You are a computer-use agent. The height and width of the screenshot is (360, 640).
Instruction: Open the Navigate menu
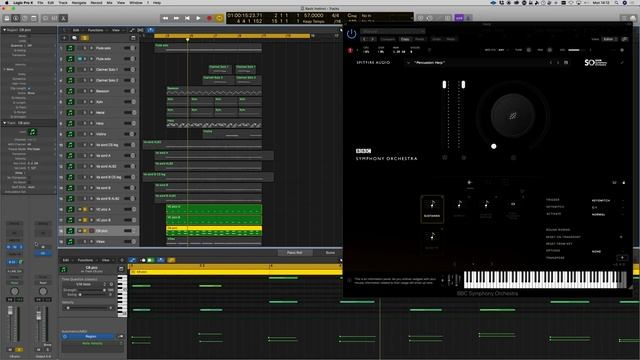tap(79, 2)
